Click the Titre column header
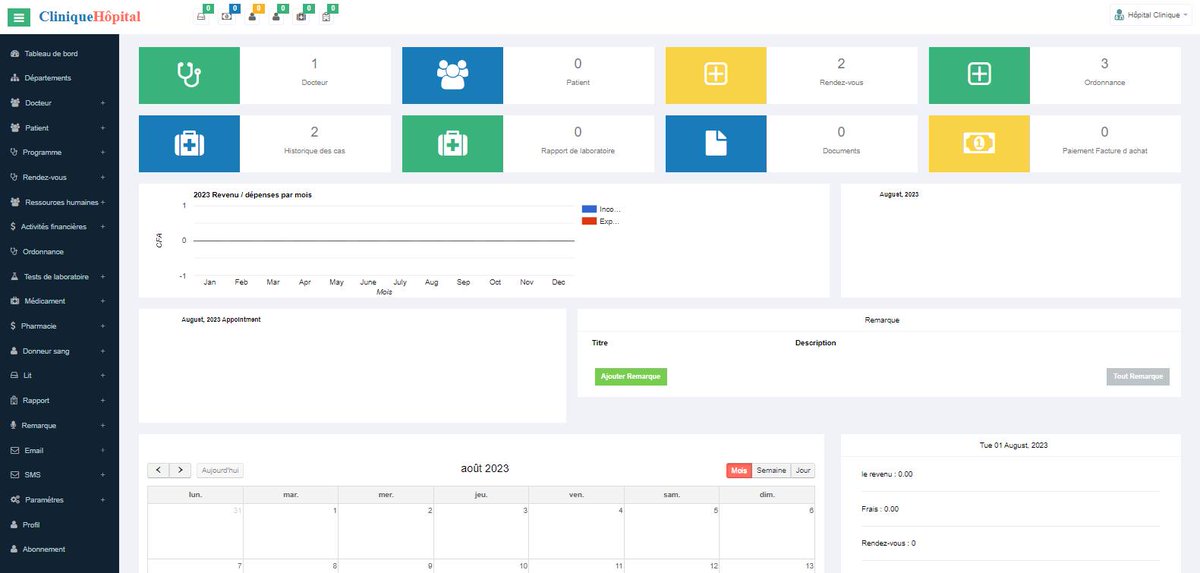The image size is (1200, 573). coord(600,343)
